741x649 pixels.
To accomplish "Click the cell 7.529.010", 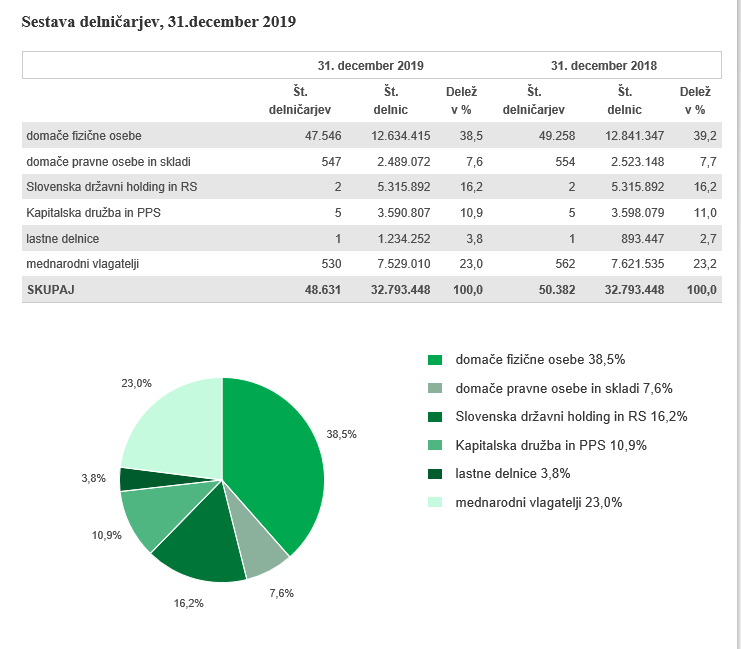I will (404, 264).
